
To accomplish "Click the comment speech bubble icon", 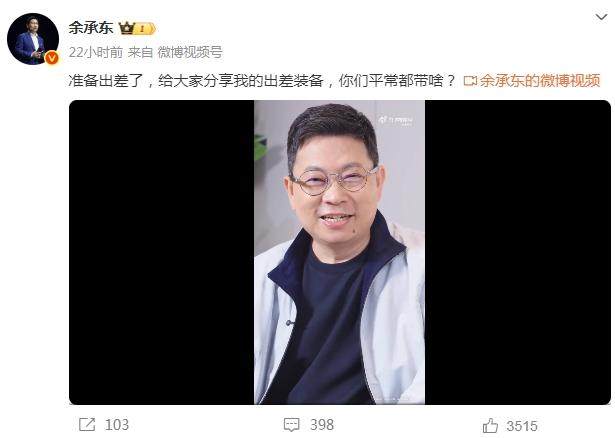I will 291,425.
